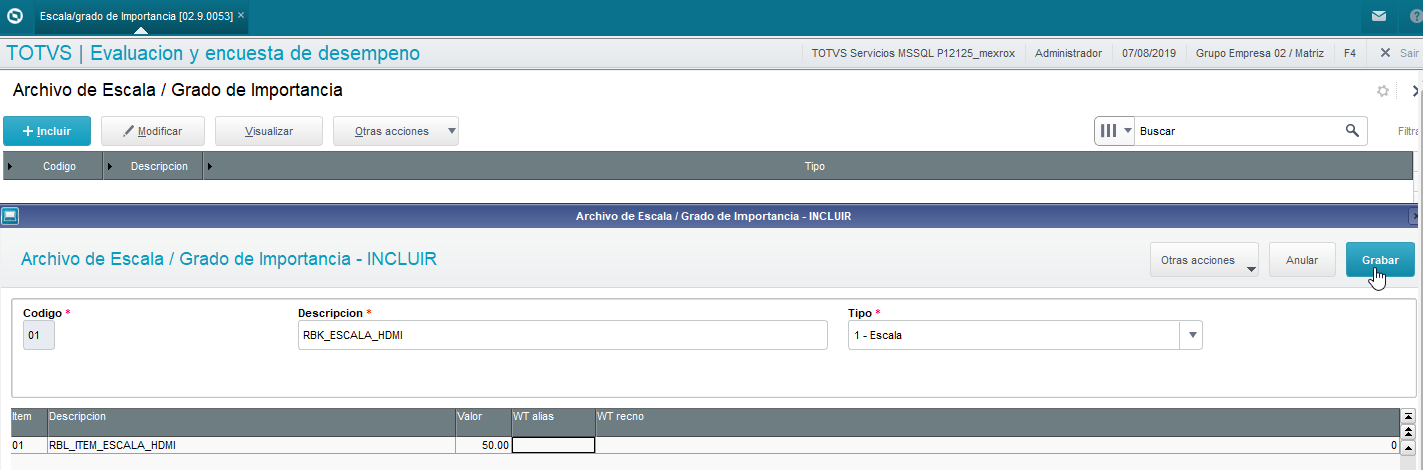1423x470 pixels.
Task: Click the Tipo column header
Action: (815, 166)
